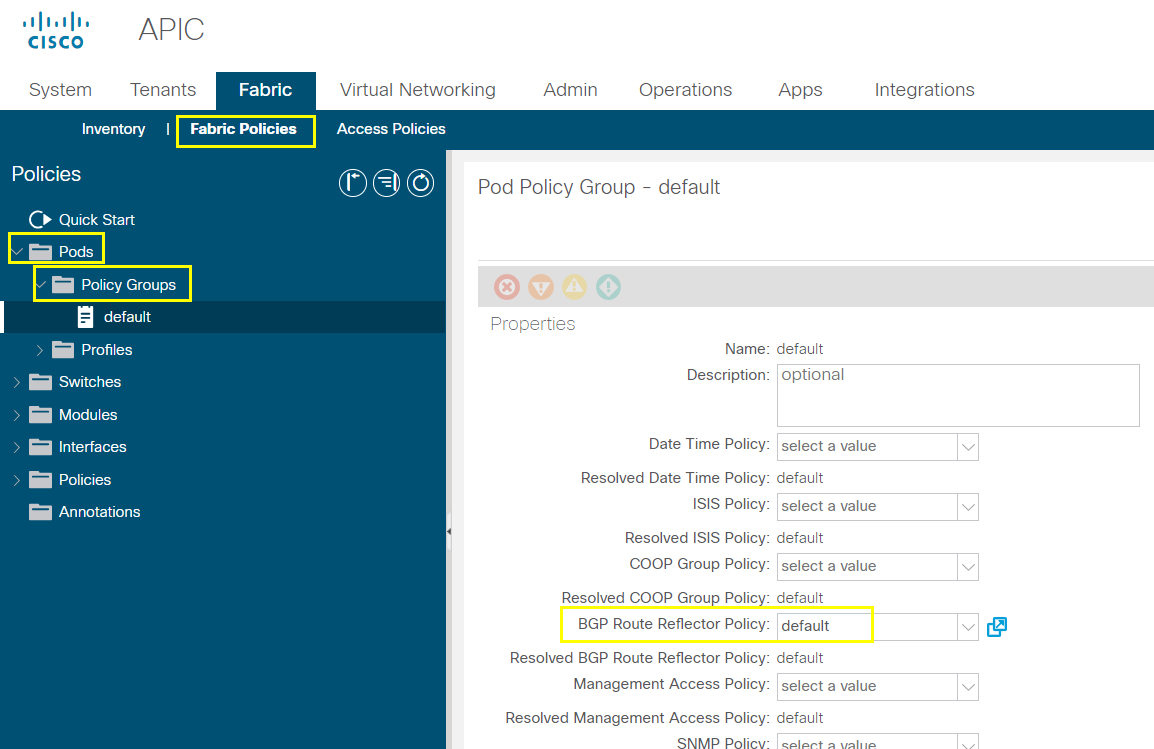Click the Resolved BGP Route Reflector Policy label
Image resolution: width=1154 pixels, height=749 pixels.
(x=640, y=658)
